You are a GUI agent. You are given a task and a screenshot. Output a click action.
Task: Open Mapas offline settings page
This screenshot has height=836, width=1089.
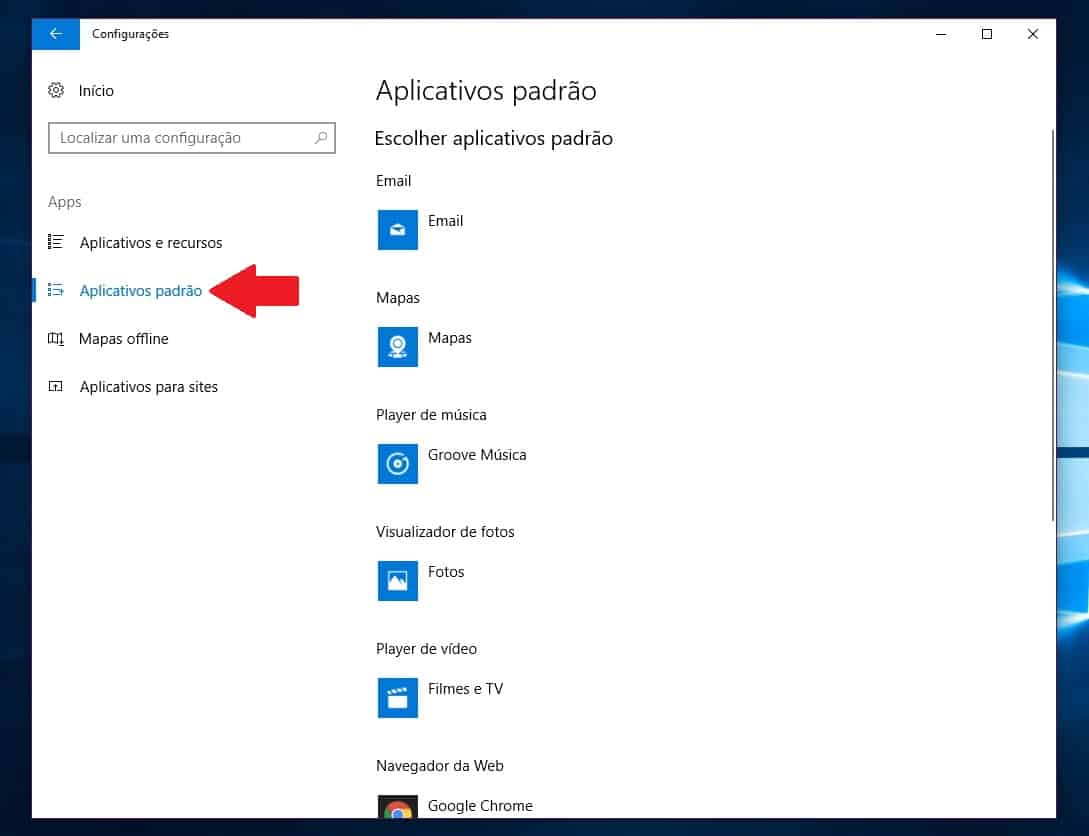click(124, 339)
